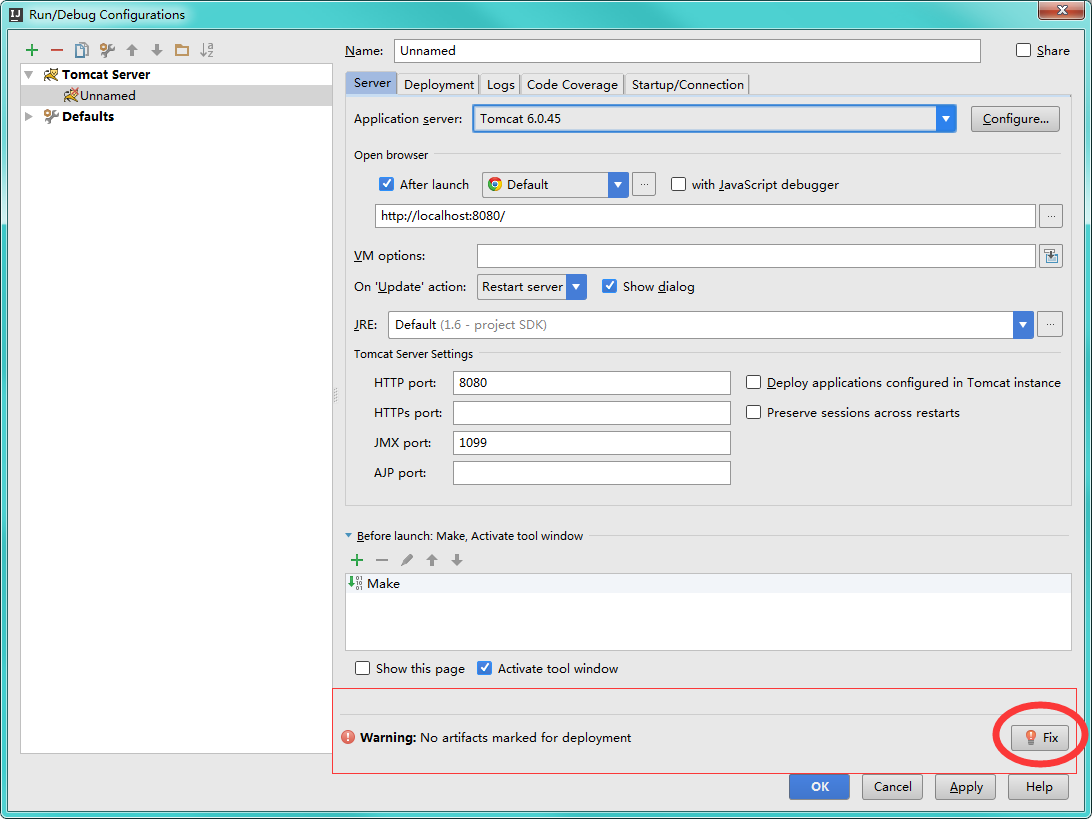Open the JRE dropdown

pyautogui.click(x=1022, y=325)
